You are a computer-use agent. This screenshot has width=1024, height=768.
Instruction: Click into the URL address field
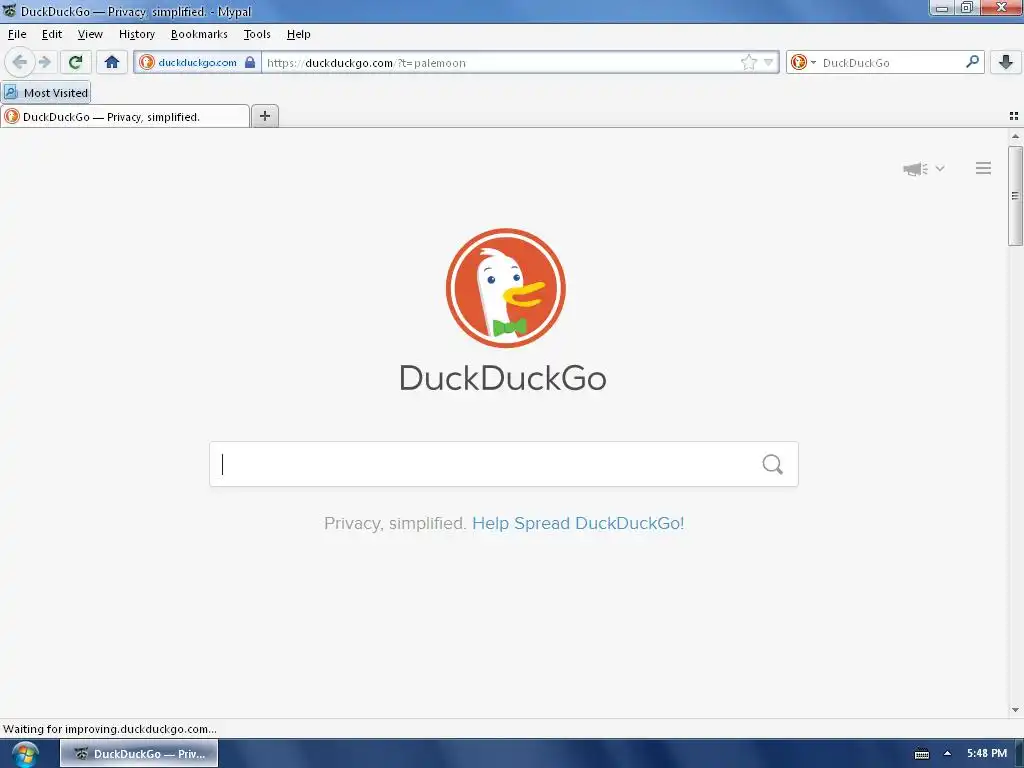(500, 63)
